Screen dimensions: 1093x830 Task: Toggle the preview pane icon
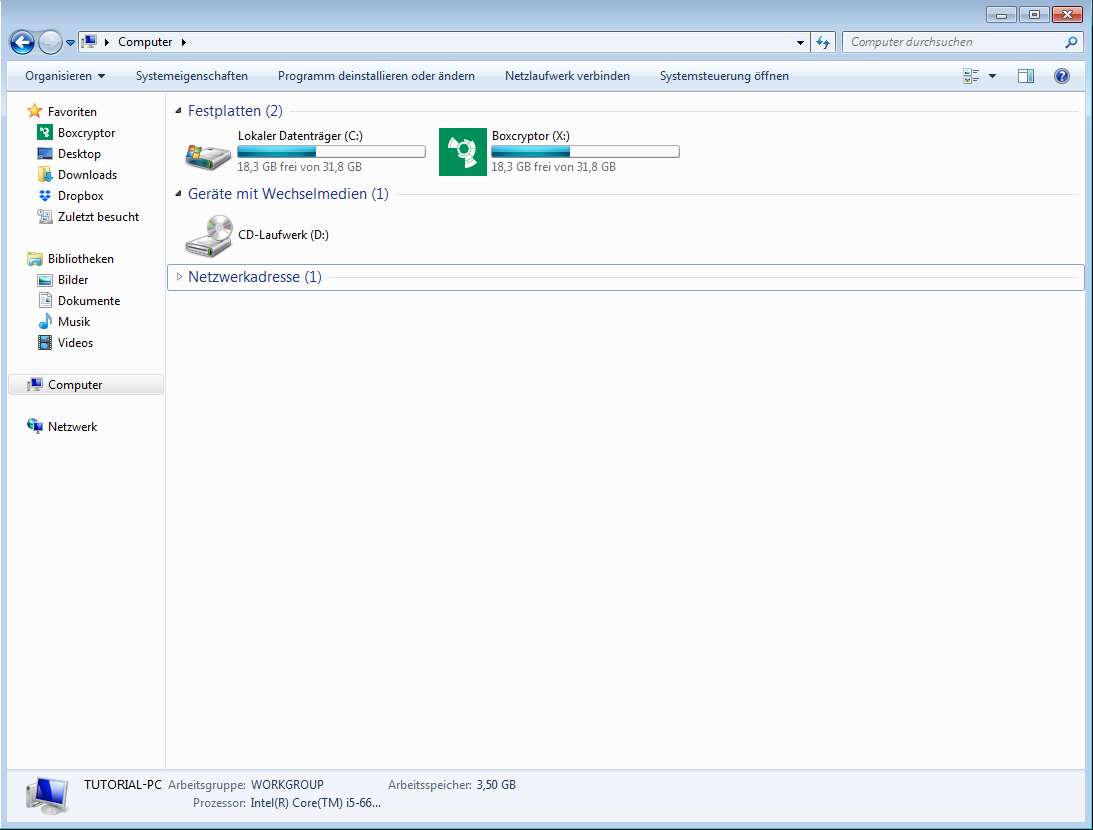tap(1026, 76)
